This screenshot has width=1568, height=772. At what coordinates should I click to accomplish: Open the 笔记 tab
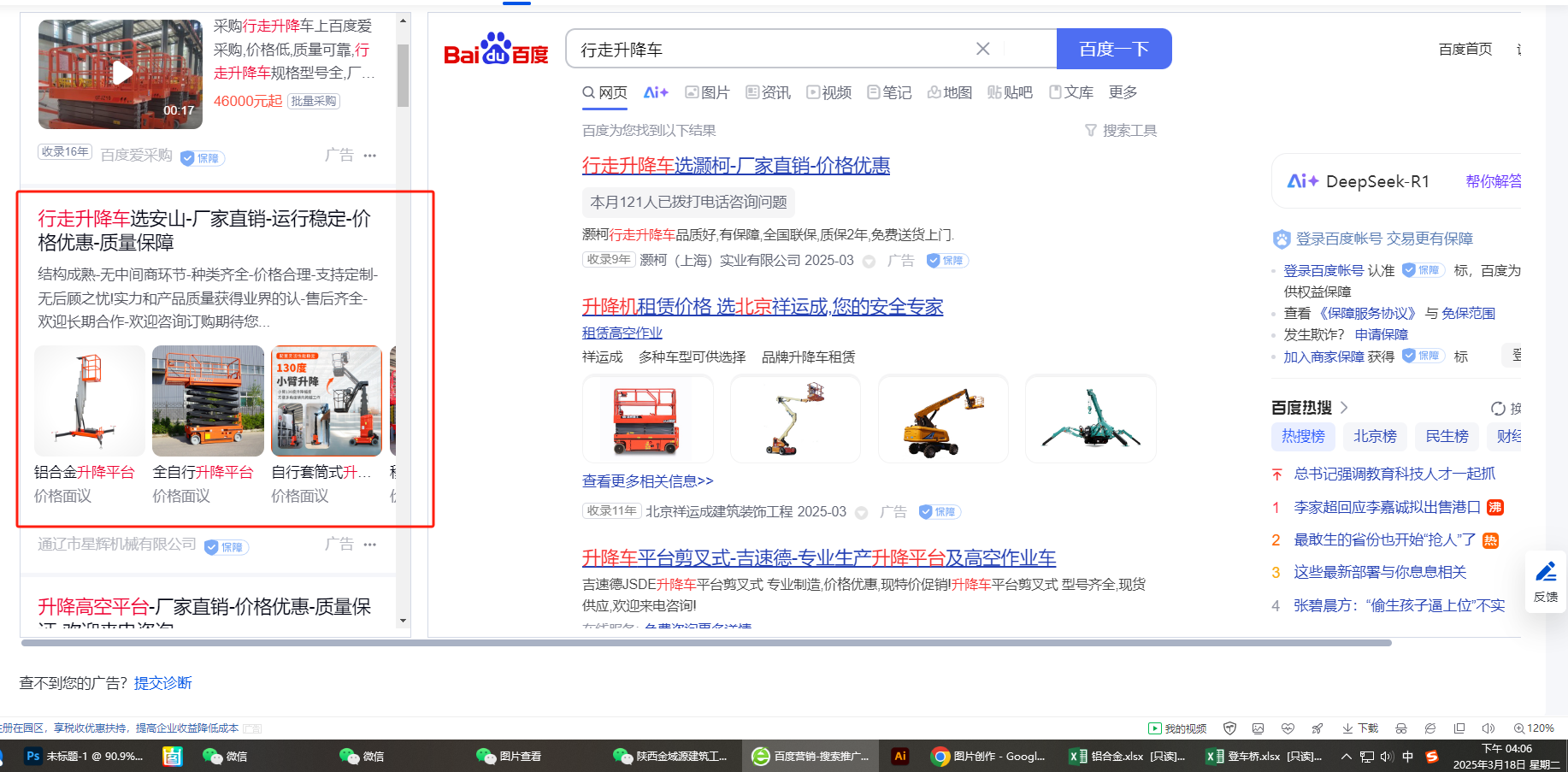[889, 92]
